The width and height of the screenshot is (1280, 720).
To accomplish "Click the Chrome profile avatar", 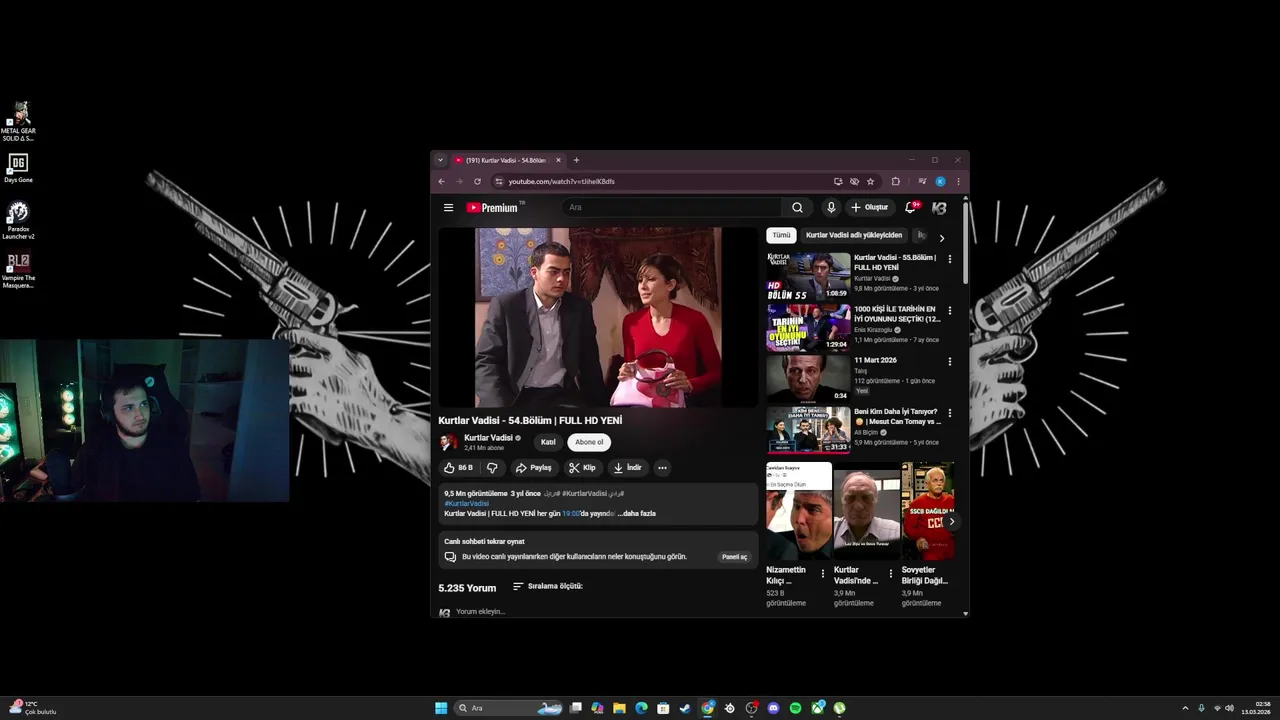I will pos(940,182).
